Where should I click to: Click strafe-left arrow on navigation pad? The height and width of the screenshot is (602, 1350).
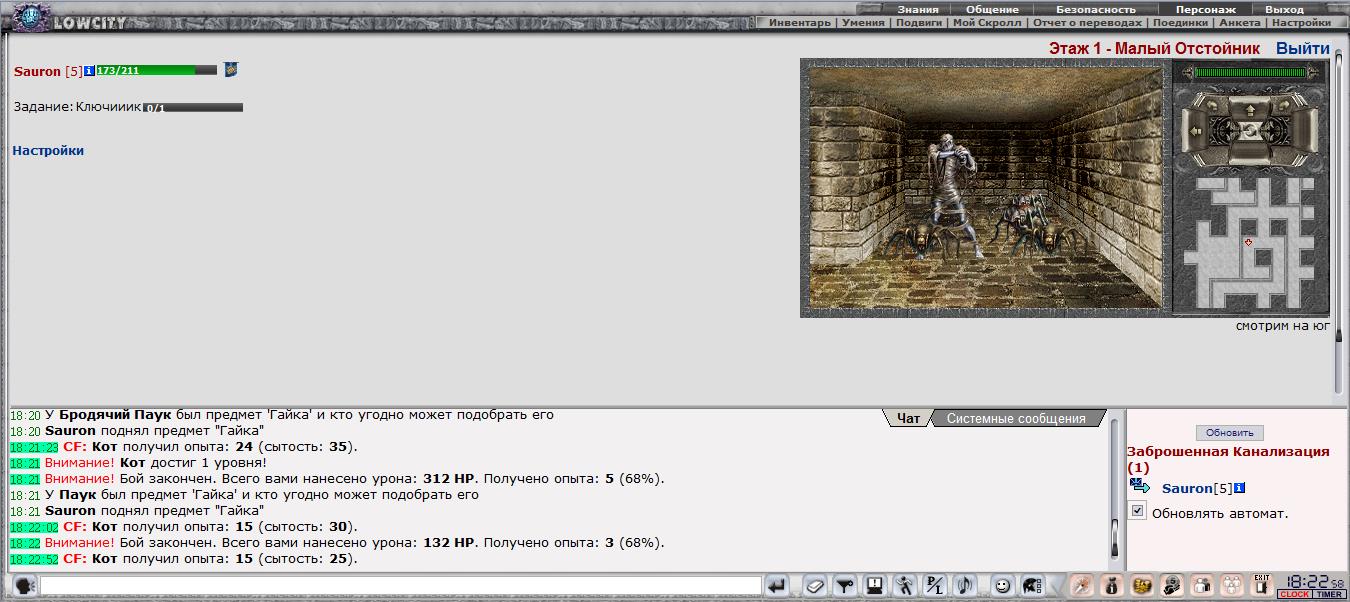(x=1196, y=131)
